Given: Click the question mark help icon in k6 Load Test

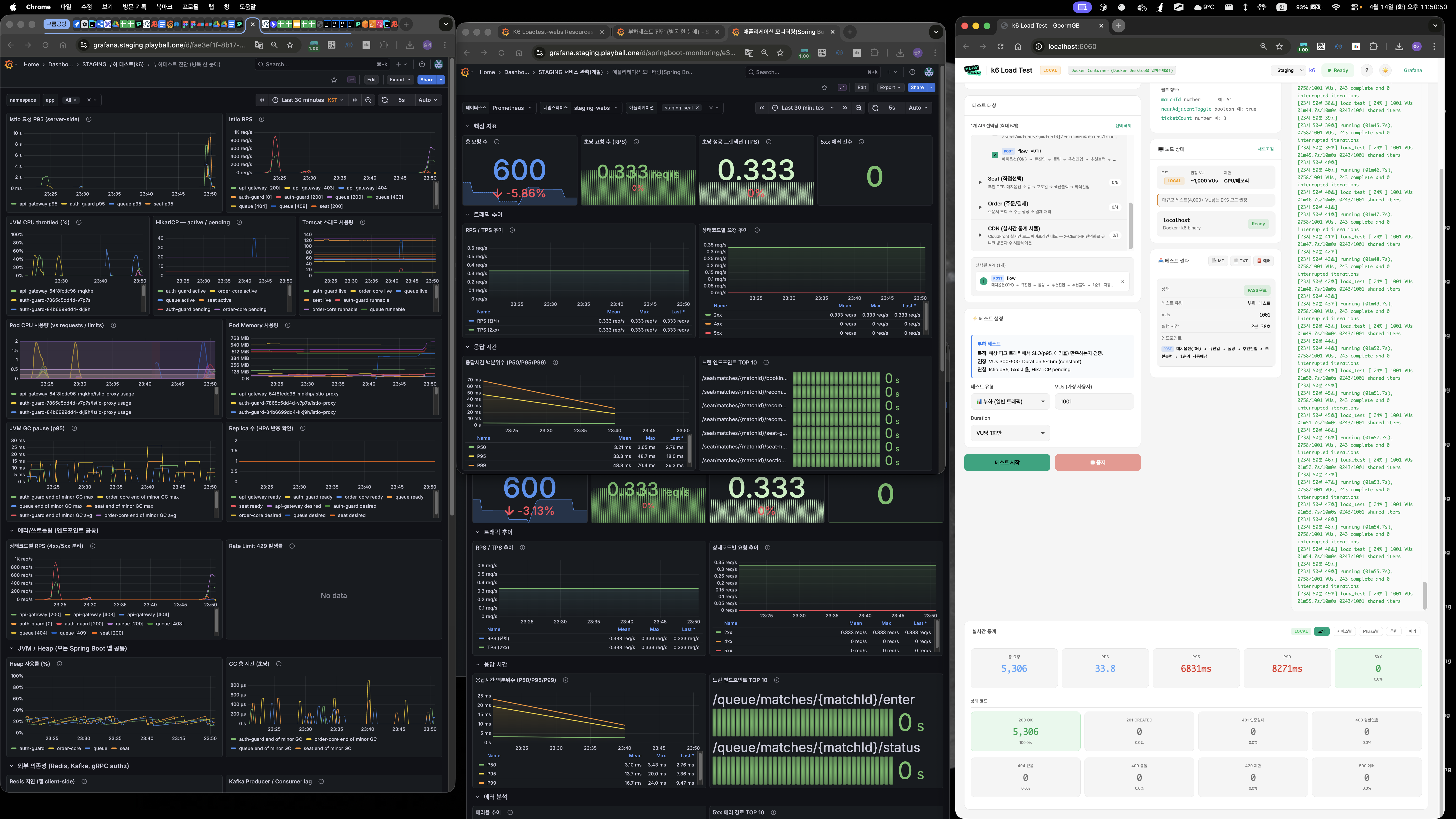Looking at the screenshot, I should pos(1366,71).
